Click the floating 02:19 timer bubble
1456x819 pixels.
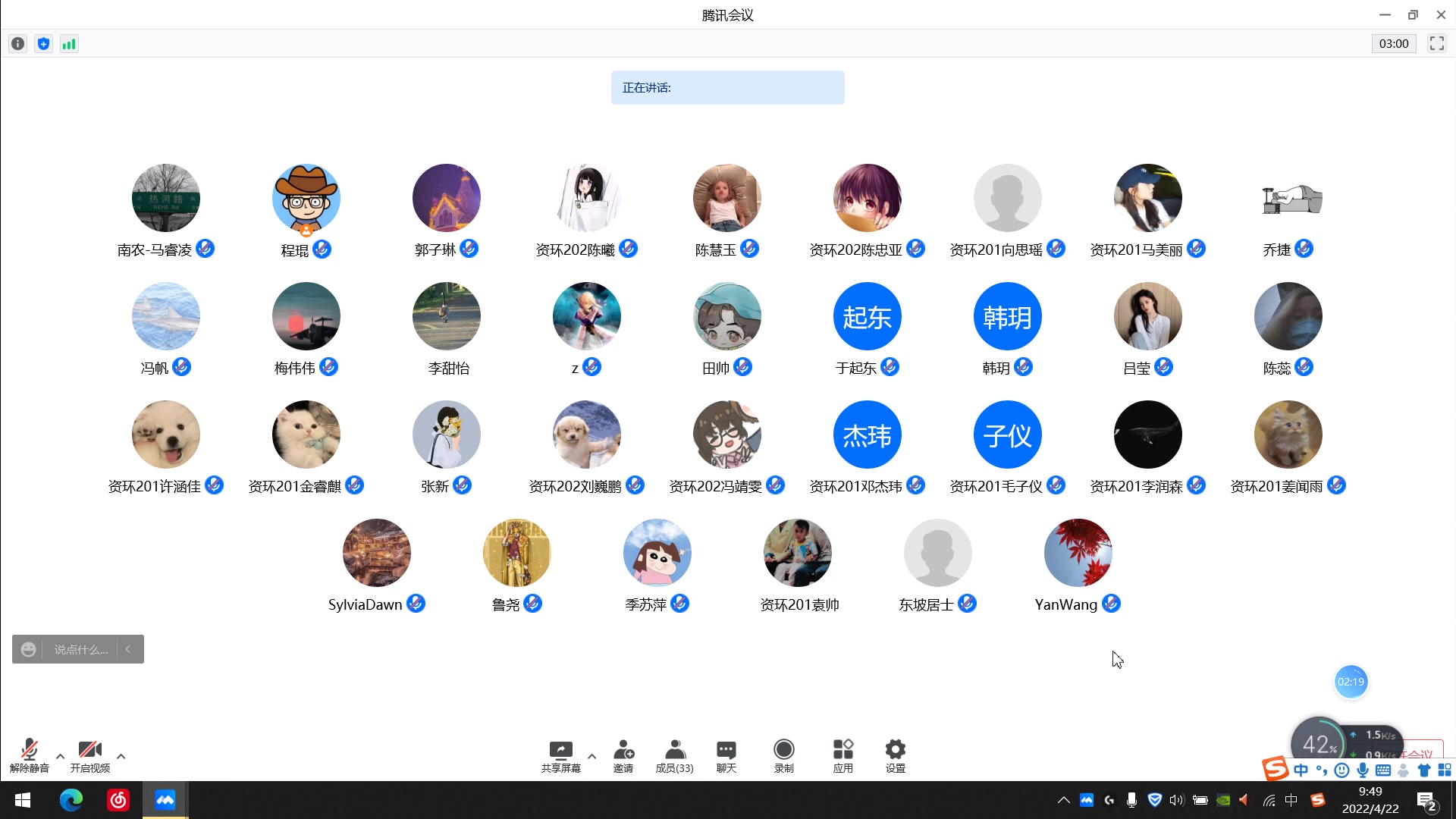click(x=1351, y=682)
